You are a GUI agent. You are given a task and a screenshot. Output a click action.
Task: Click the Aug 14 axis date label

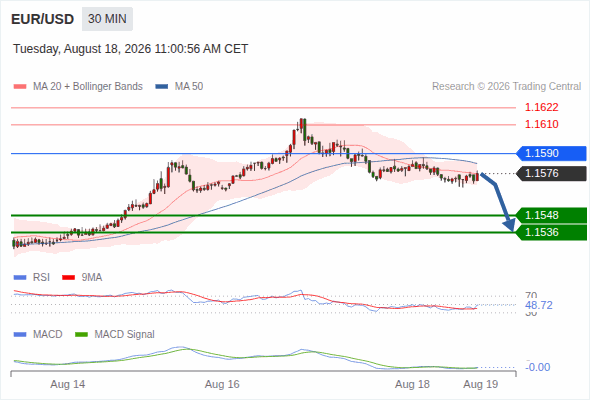coord(68,384)
